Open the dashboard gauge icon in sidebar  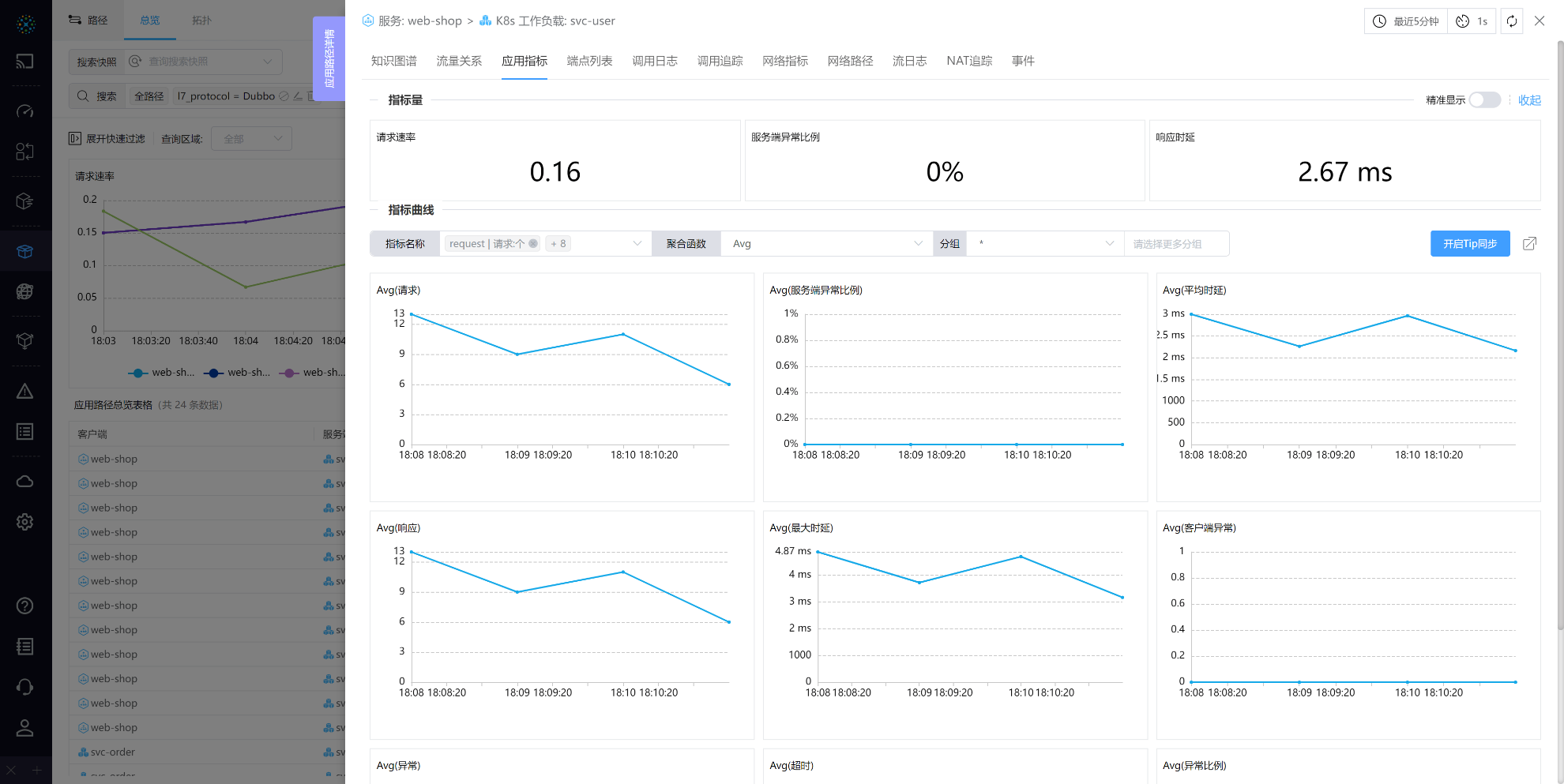25,111
